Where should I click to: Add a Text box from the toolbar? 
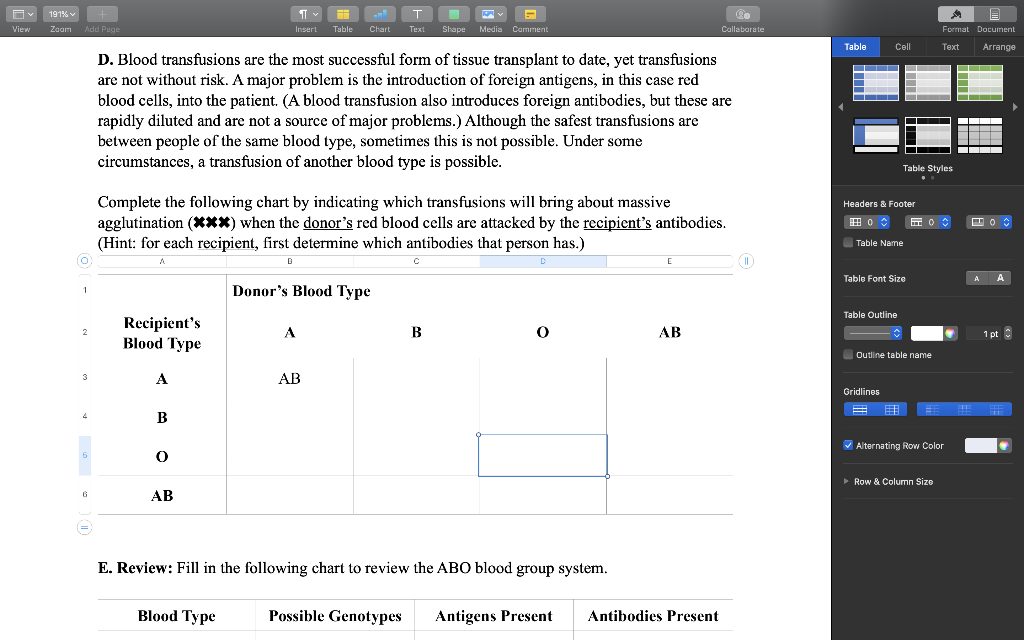417,14
